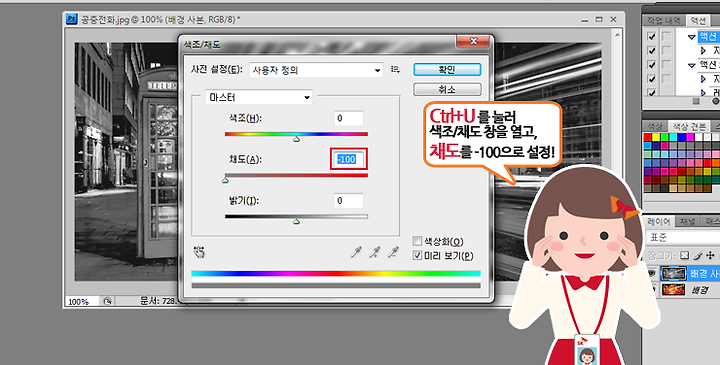Hide the 배경 사본 layer eye icon
Screen dimensions: 720x365
tap(652, 274)
